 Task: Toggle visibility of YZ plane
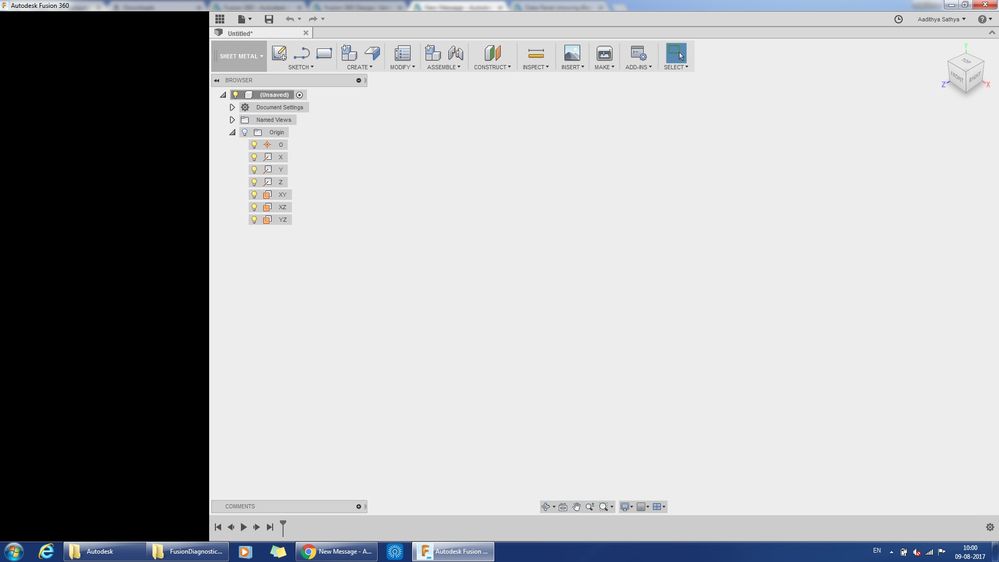point(254,219)
